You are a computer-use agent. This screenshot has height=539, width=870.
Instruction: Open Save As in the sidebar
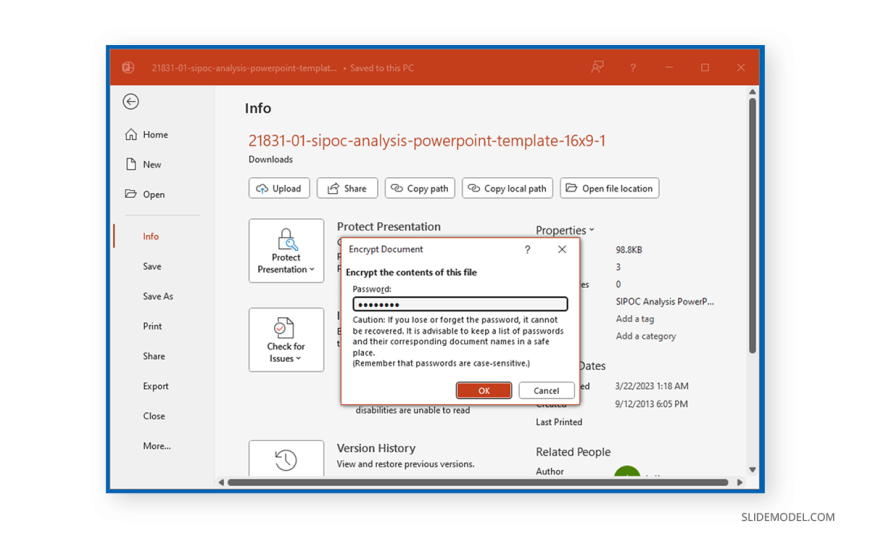(158, 296)
